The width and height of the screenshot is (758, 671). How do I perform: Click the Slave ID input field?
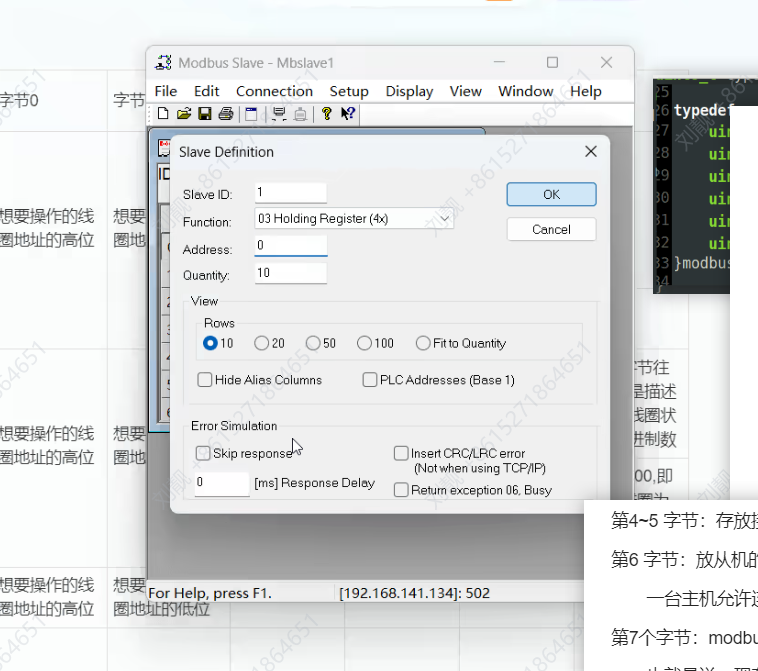pyautogui.click(x=291, y=193)
